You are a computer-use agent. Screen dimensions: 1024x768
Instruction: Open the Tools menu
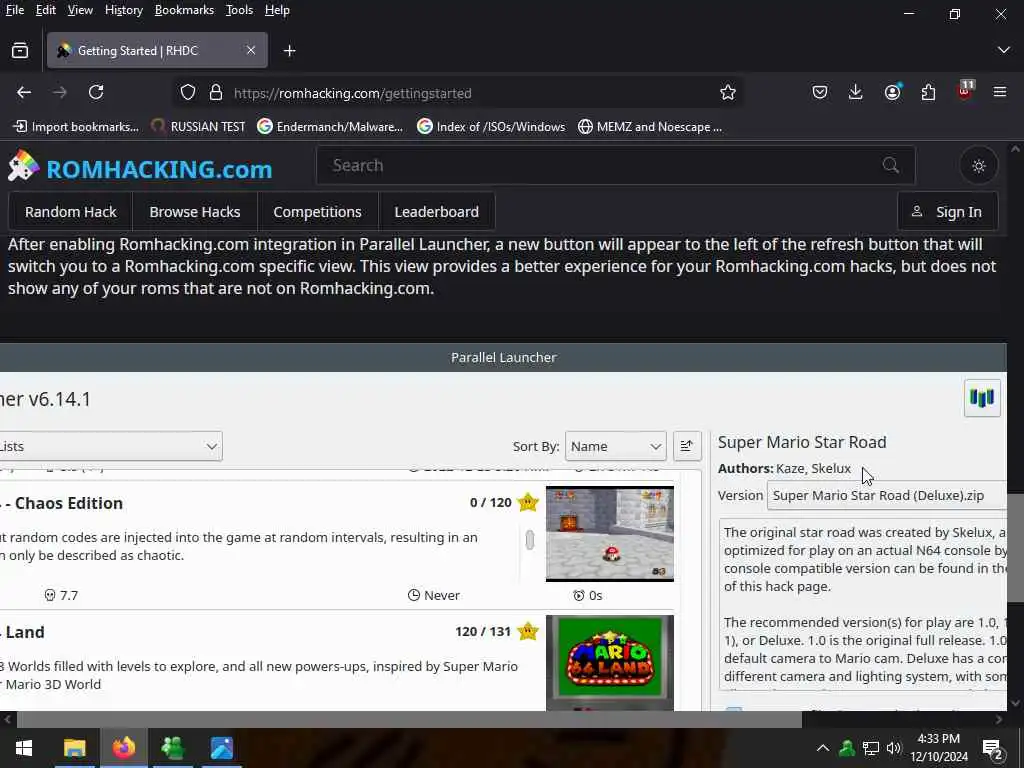point(239,10)
